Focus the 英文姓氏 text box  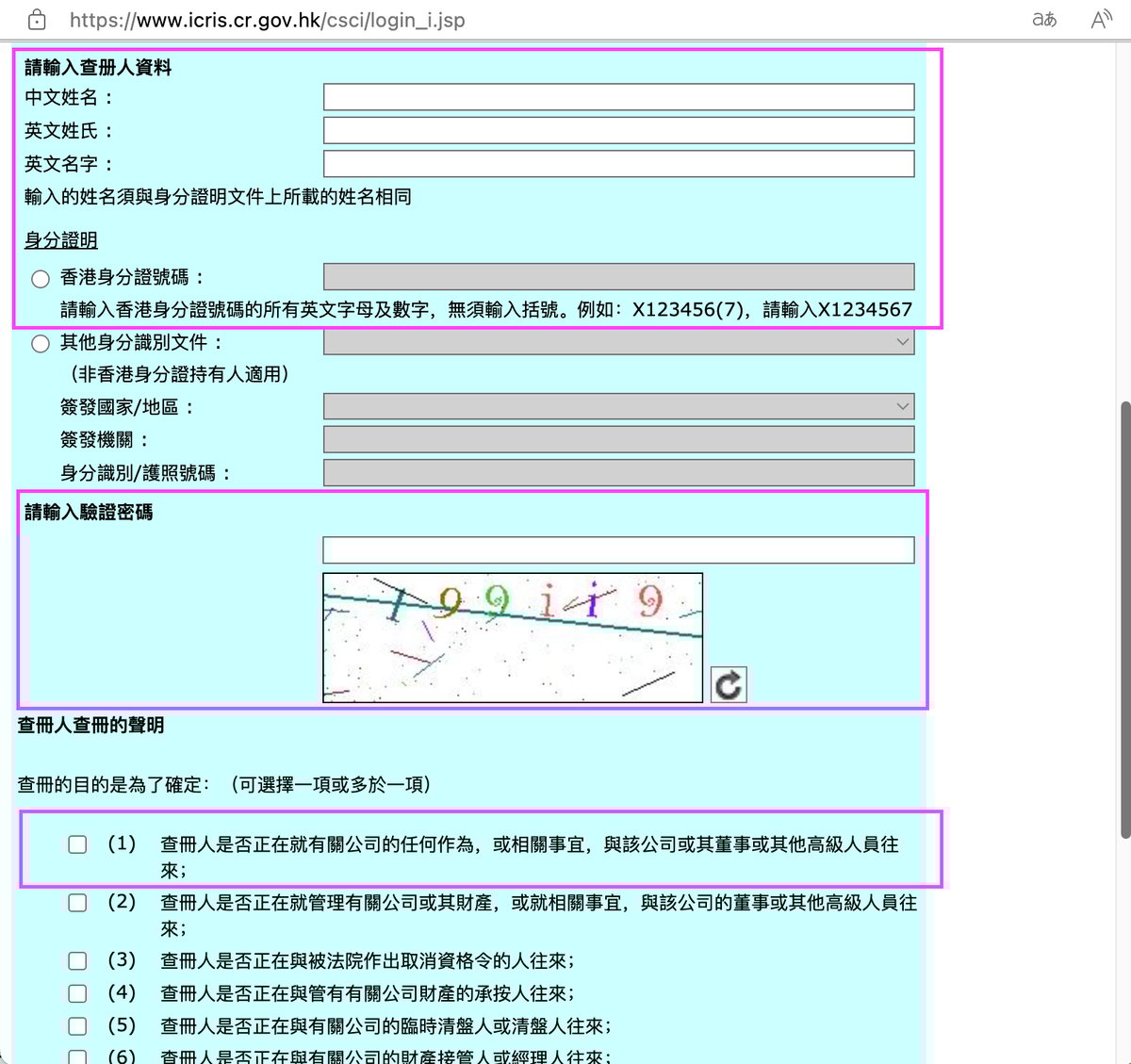click(x=618, y=130)
